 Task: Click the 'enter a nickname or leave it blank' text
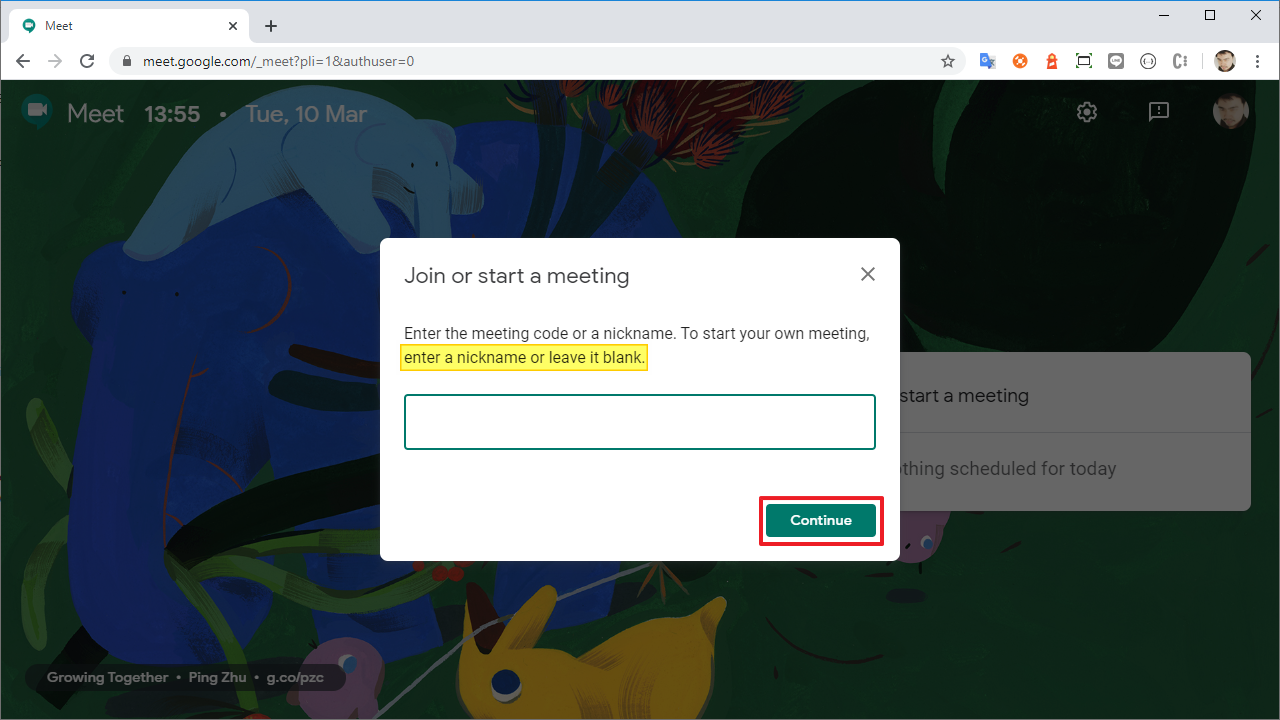tap(524, 358)
